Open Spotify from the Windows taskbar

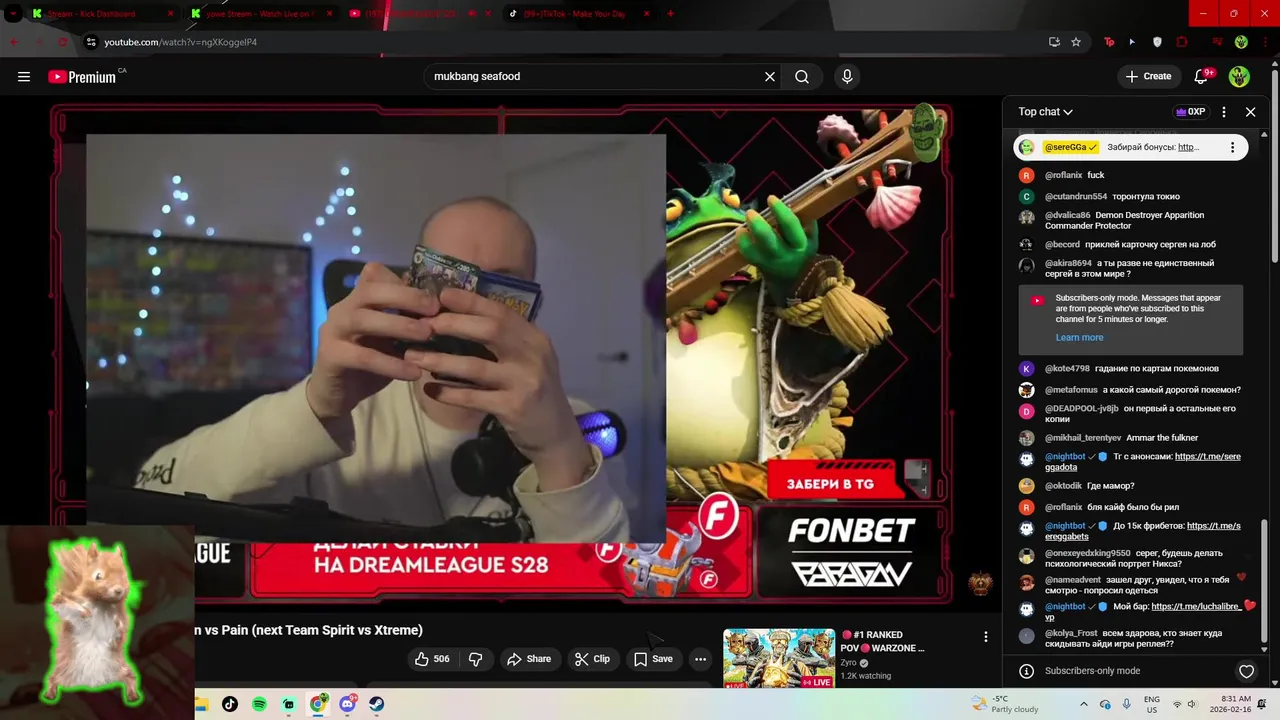259,704
